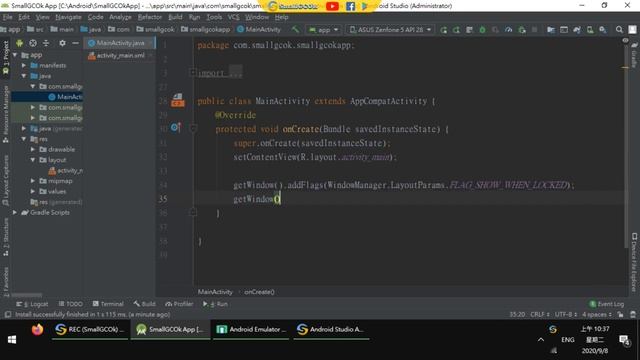Open the Refactor menu
The image size is (640, 360).
(149, 17)
